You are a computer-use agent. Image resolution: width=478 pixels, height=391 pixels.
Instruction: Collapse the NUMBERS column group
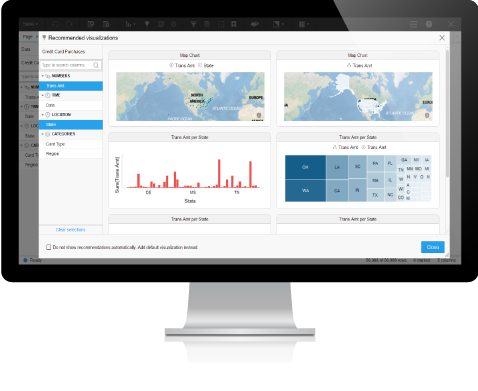(43, 76)
